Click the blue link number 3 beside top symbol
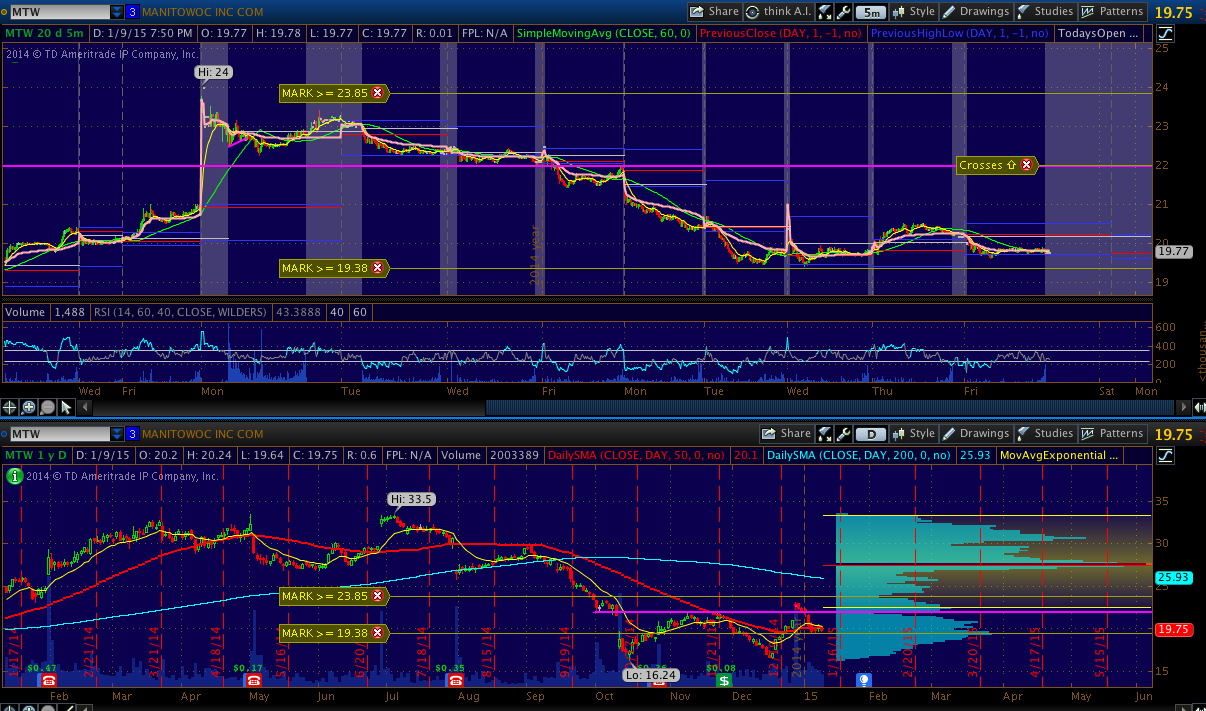Image resolution: width=1206 pixels, height=711 pixels. 132,12
